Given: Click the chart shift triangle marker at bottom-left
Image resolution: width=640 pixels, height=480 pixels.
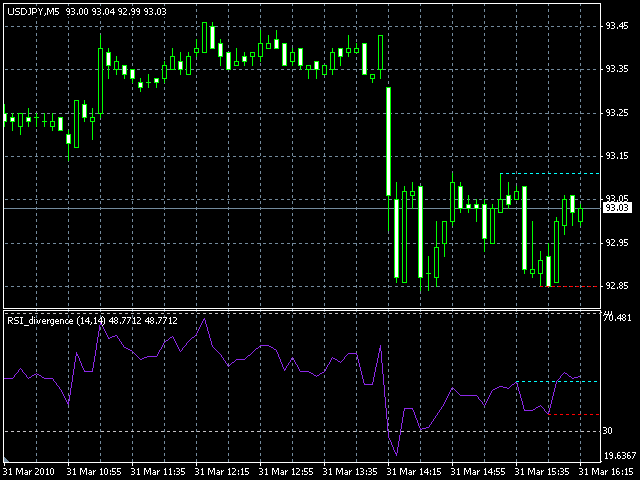Looking at the screenshot, I should 6,459.
